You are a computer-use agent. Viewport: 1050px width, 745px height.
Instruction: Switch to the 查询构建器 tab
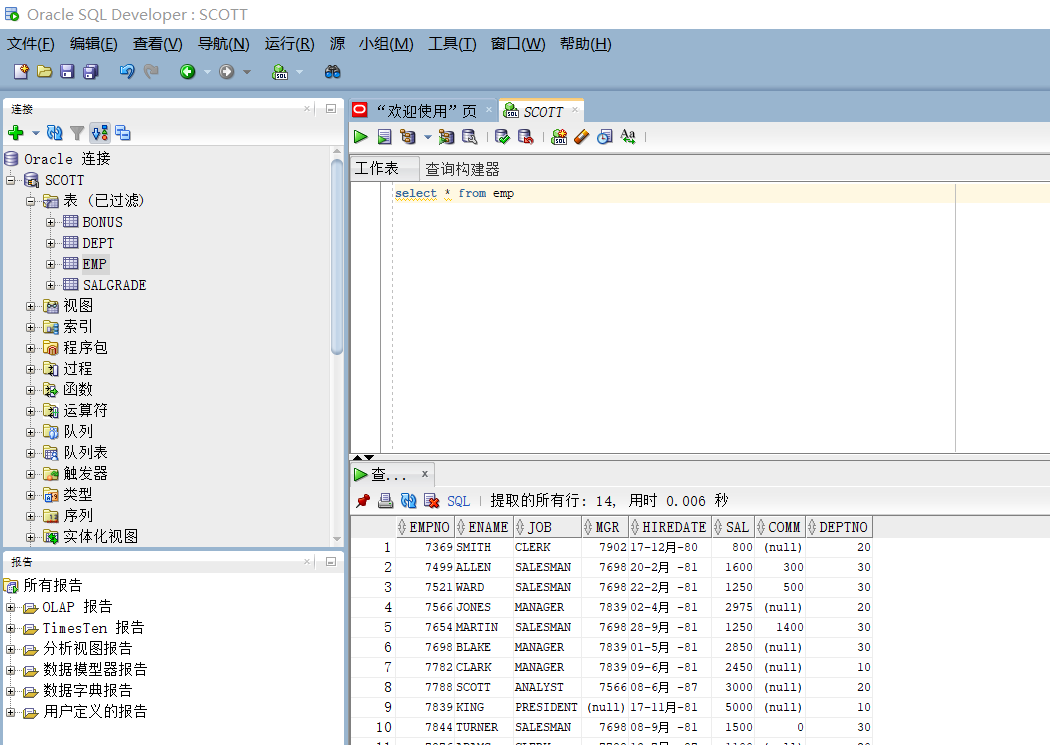coord(463,169)
